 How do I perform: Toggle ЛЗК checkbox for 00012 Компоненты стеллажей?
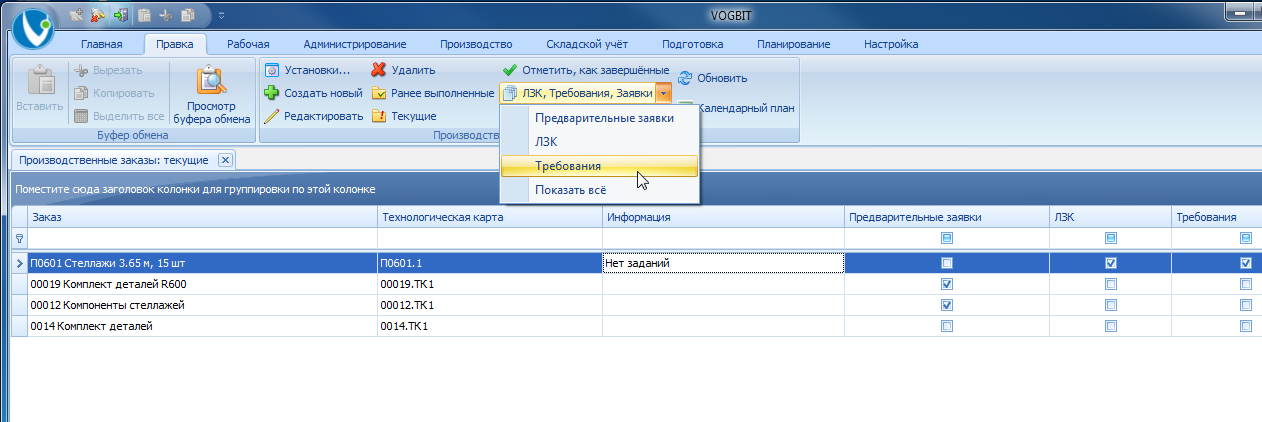tap(1110, 305)
